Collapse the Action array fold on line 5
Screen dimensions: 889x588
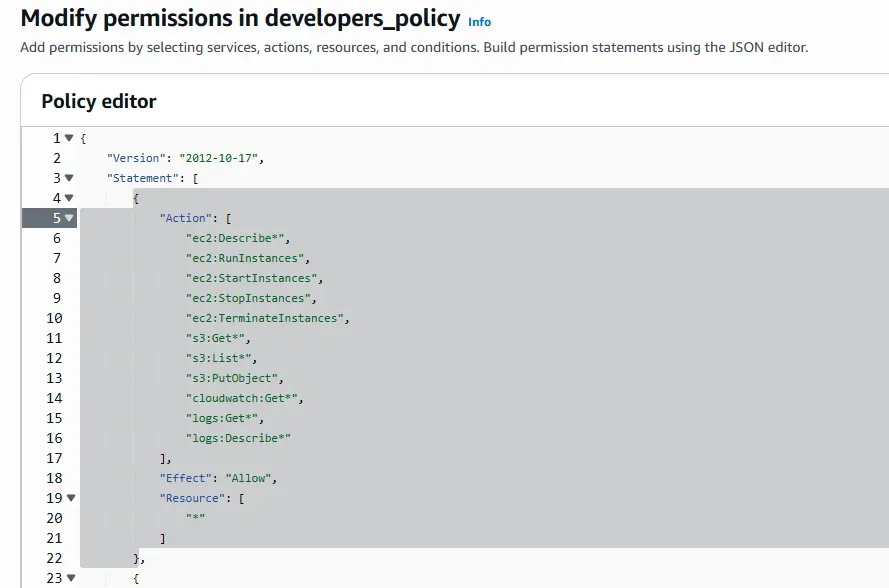(69, 218)
